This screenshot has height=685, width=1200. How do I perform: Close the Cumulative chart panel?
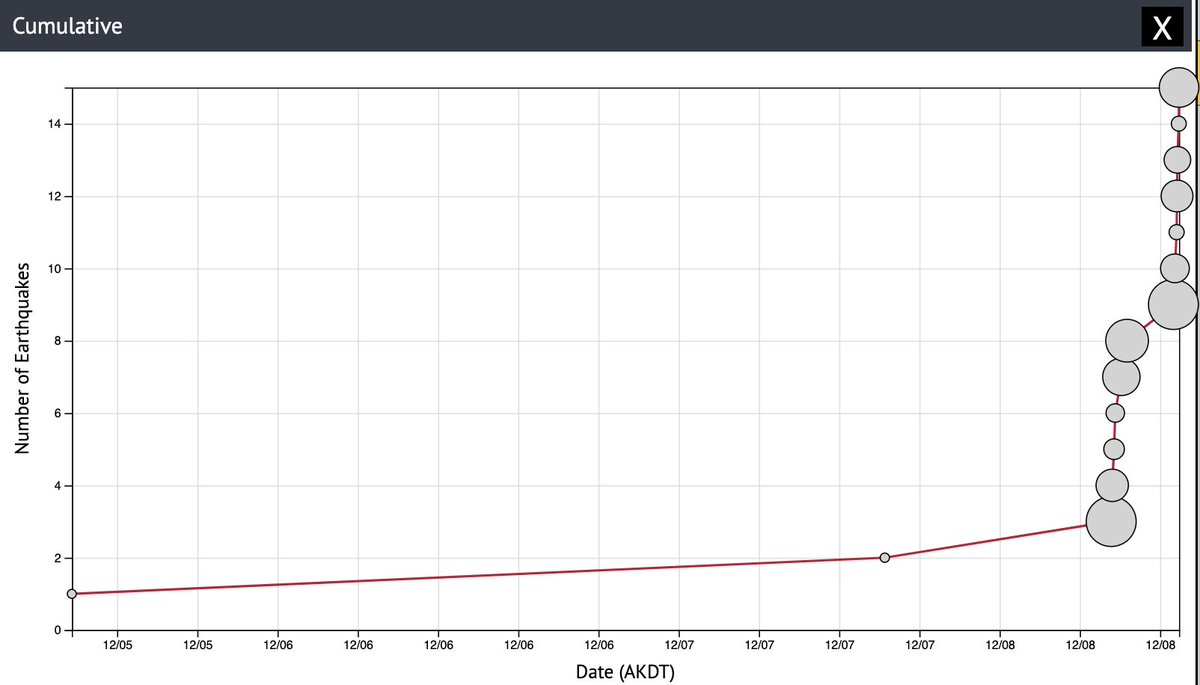pos(1161,26)
